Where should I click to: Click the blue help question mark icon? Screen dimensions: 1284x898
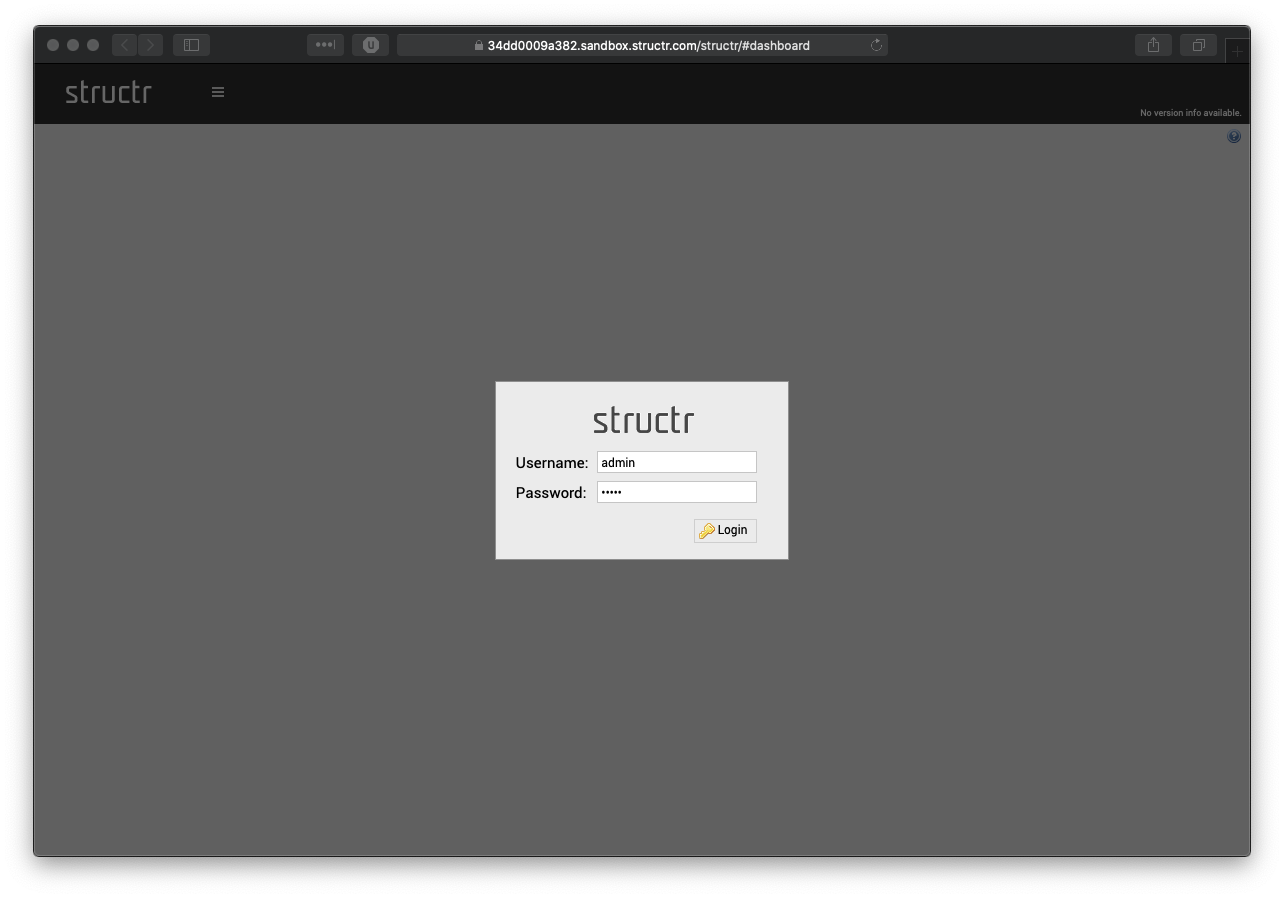click(1234, 137)
